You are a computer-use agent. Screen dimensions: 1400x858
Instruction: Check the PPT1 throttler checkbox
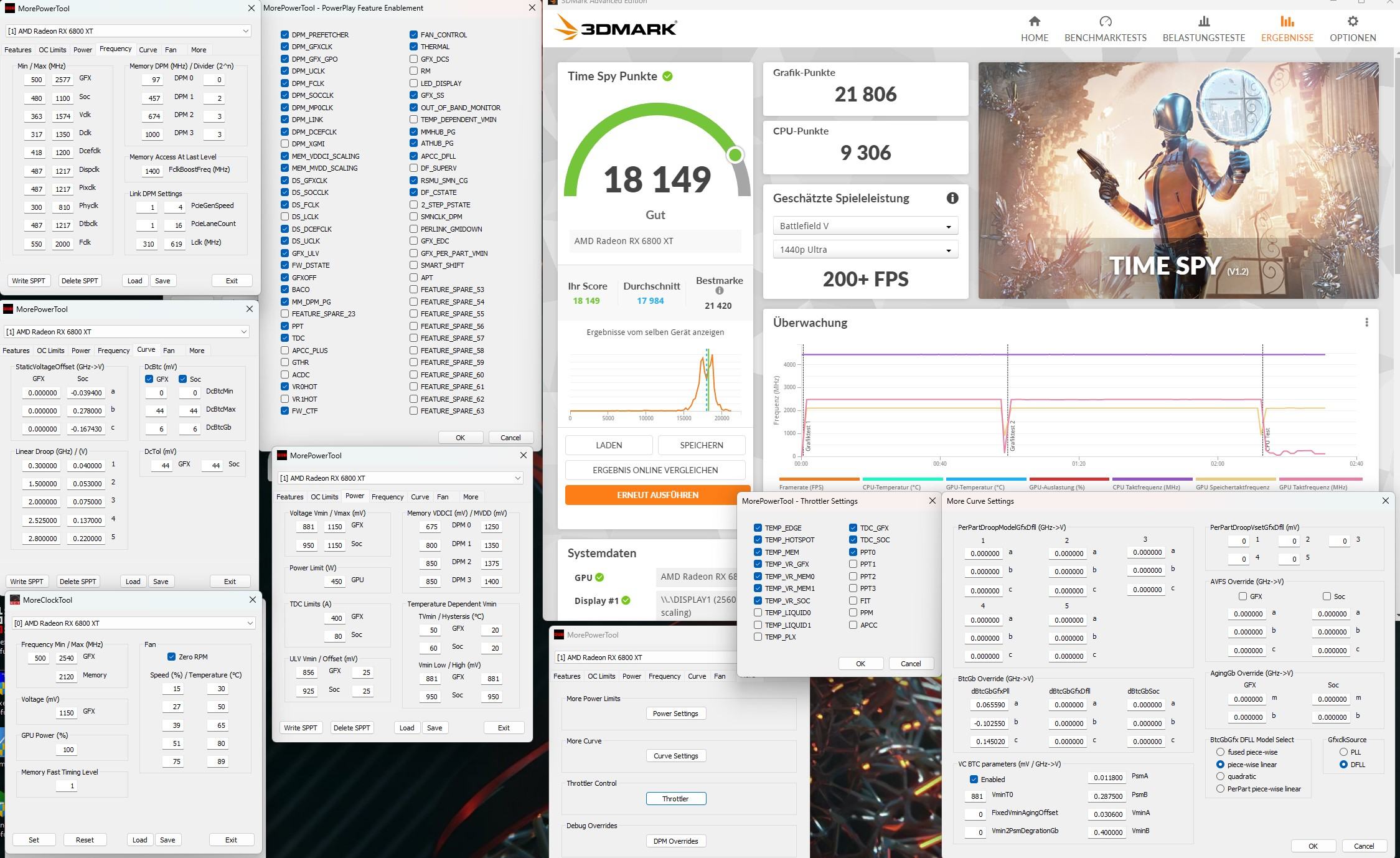[x=853, y=564]
